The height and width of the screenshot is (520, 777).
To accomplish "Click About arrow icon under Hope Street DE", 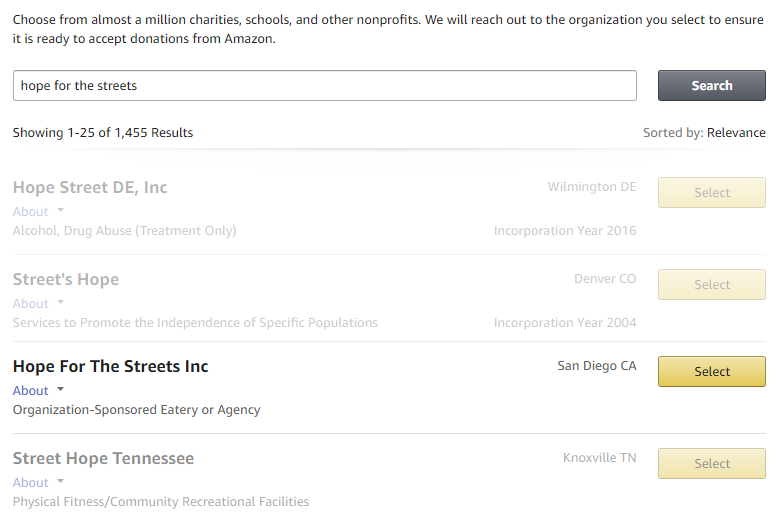I will click(x=60, y=211).
